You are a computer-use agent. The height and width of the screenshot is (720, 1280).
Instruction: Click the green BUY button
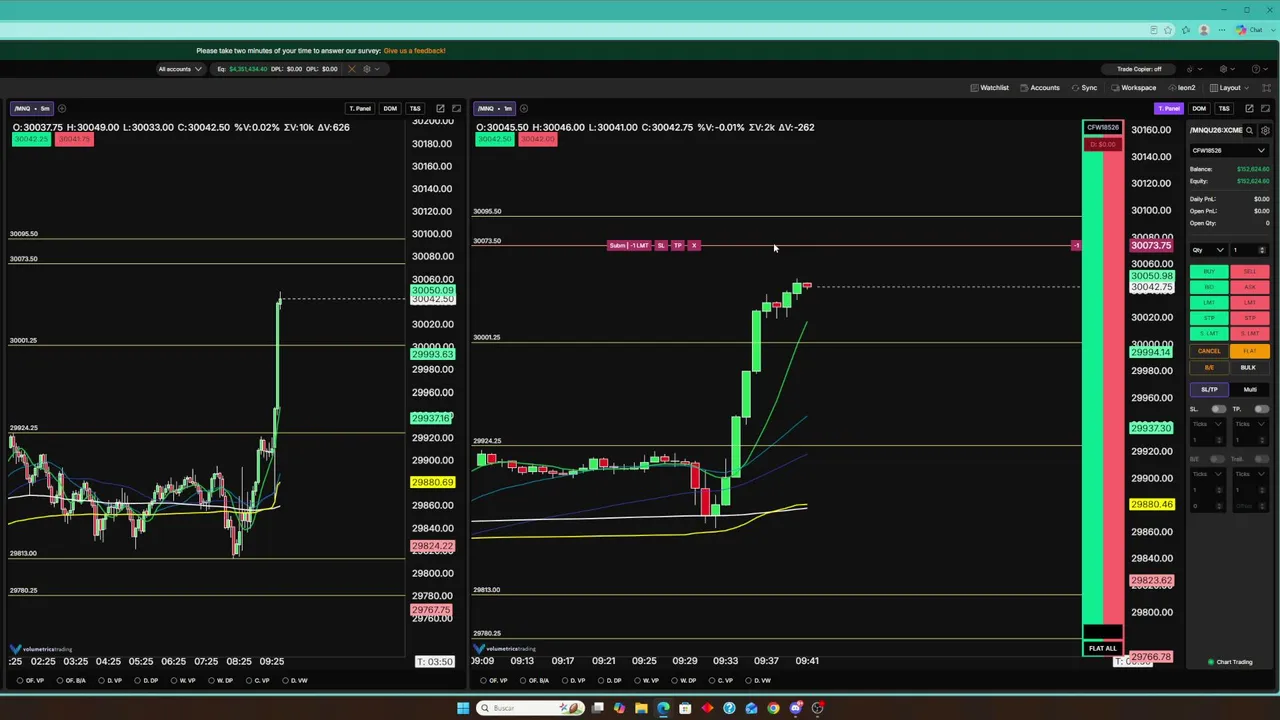click(x=1209, y=271)
